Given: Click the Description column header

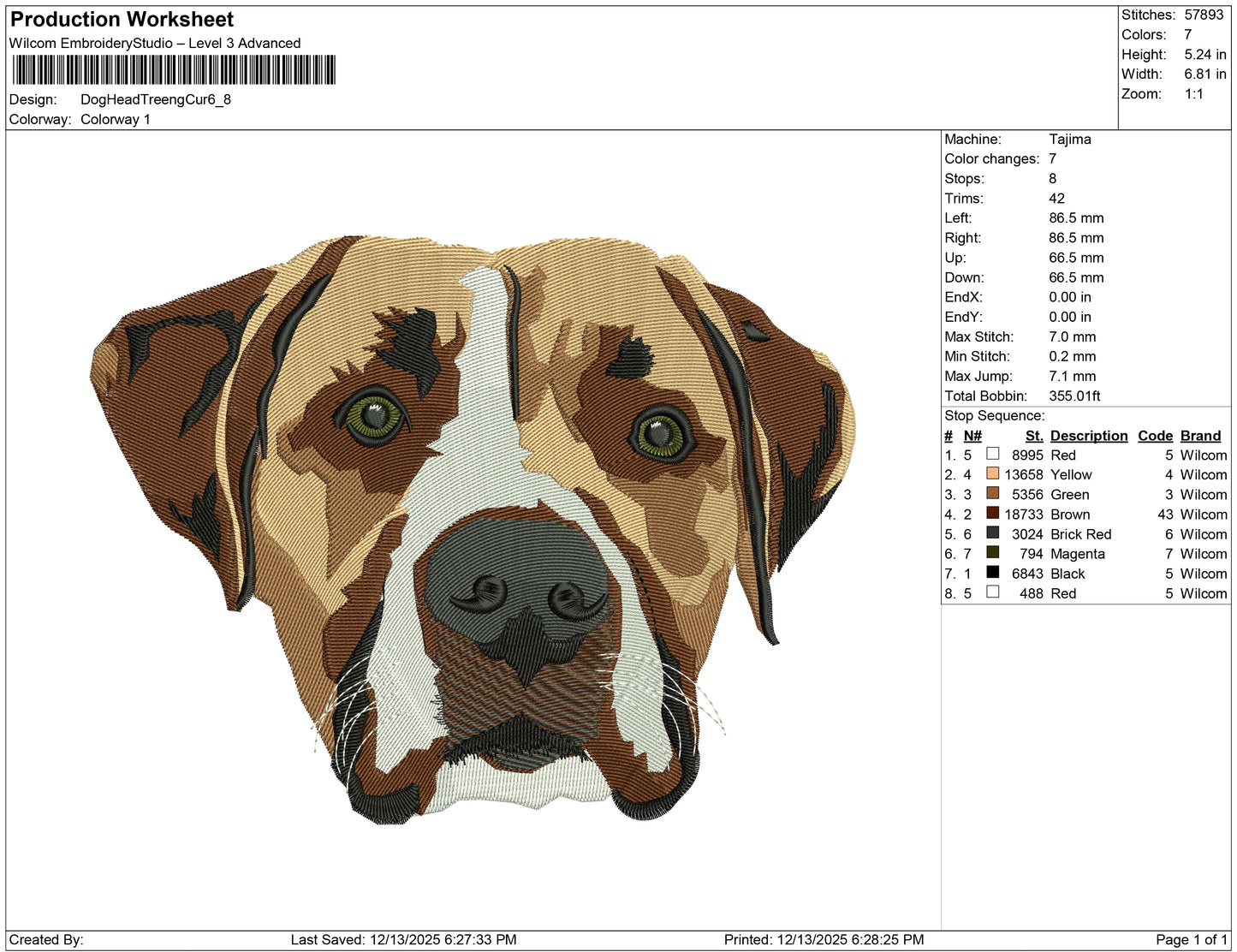Looking at the screenshot, I should point(1088,436).
